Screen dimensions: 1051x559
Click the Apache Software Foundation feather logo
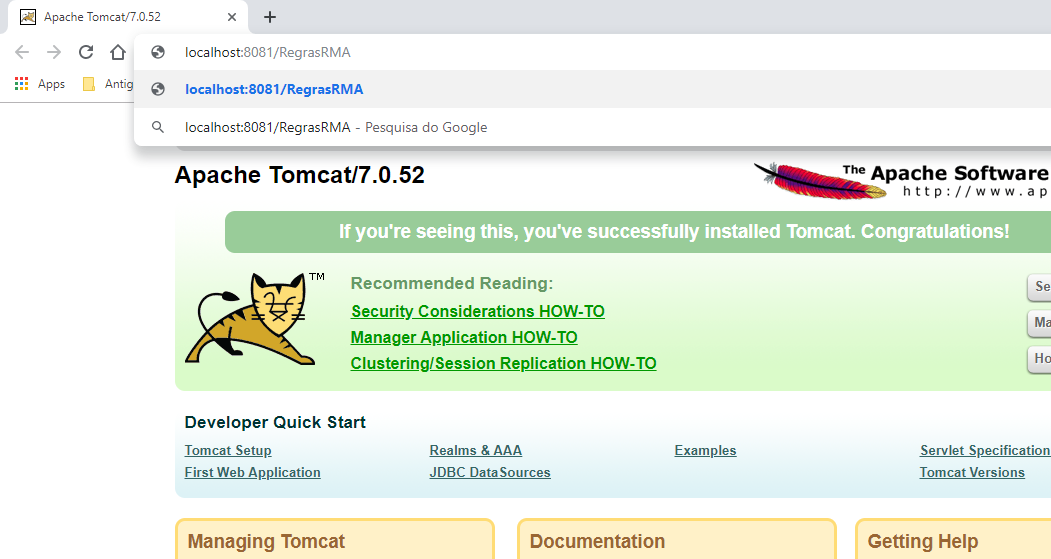(902, 180)
